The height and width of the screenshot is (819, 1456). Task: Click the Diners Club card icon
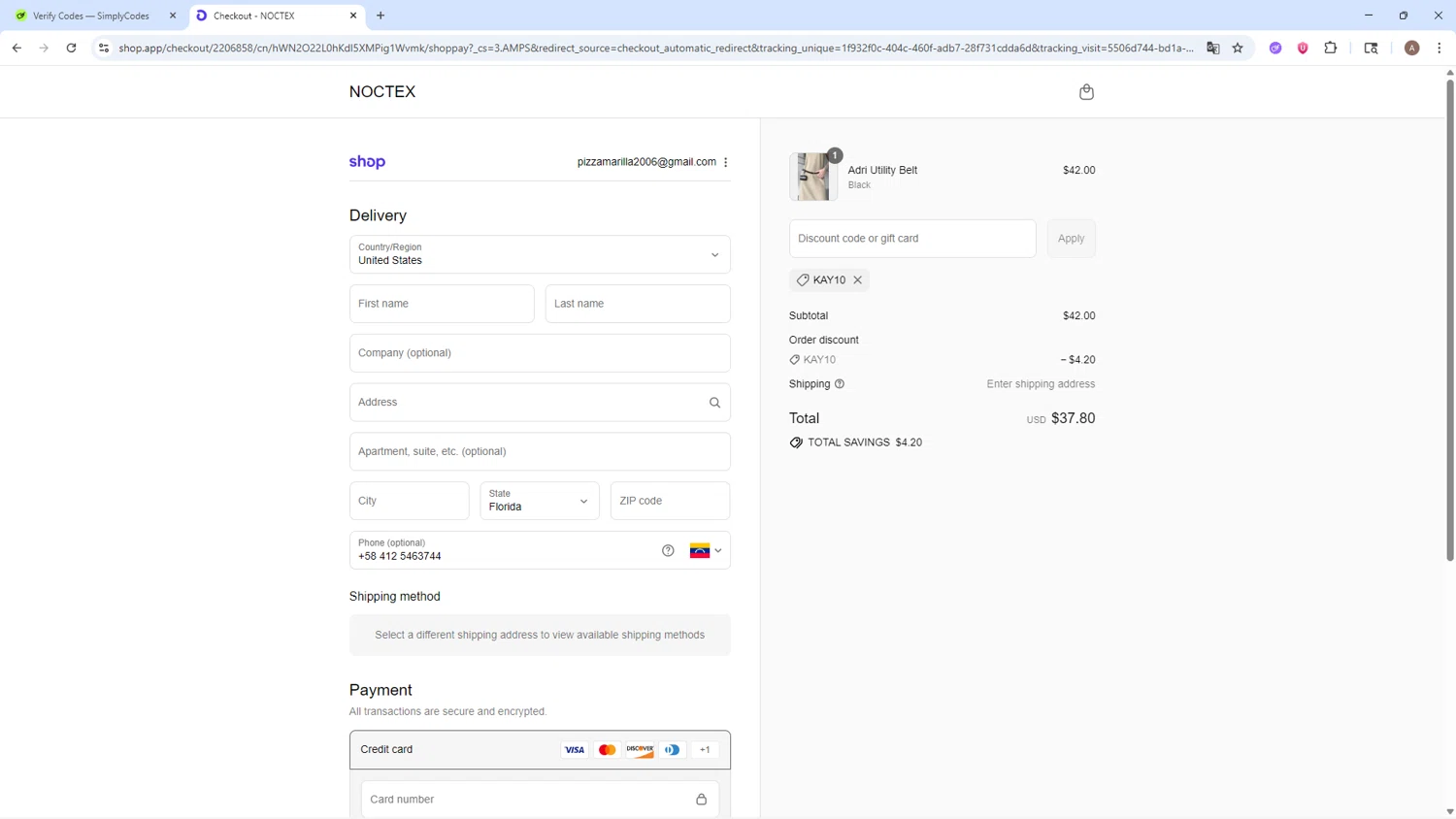click(x=673, y=749)
